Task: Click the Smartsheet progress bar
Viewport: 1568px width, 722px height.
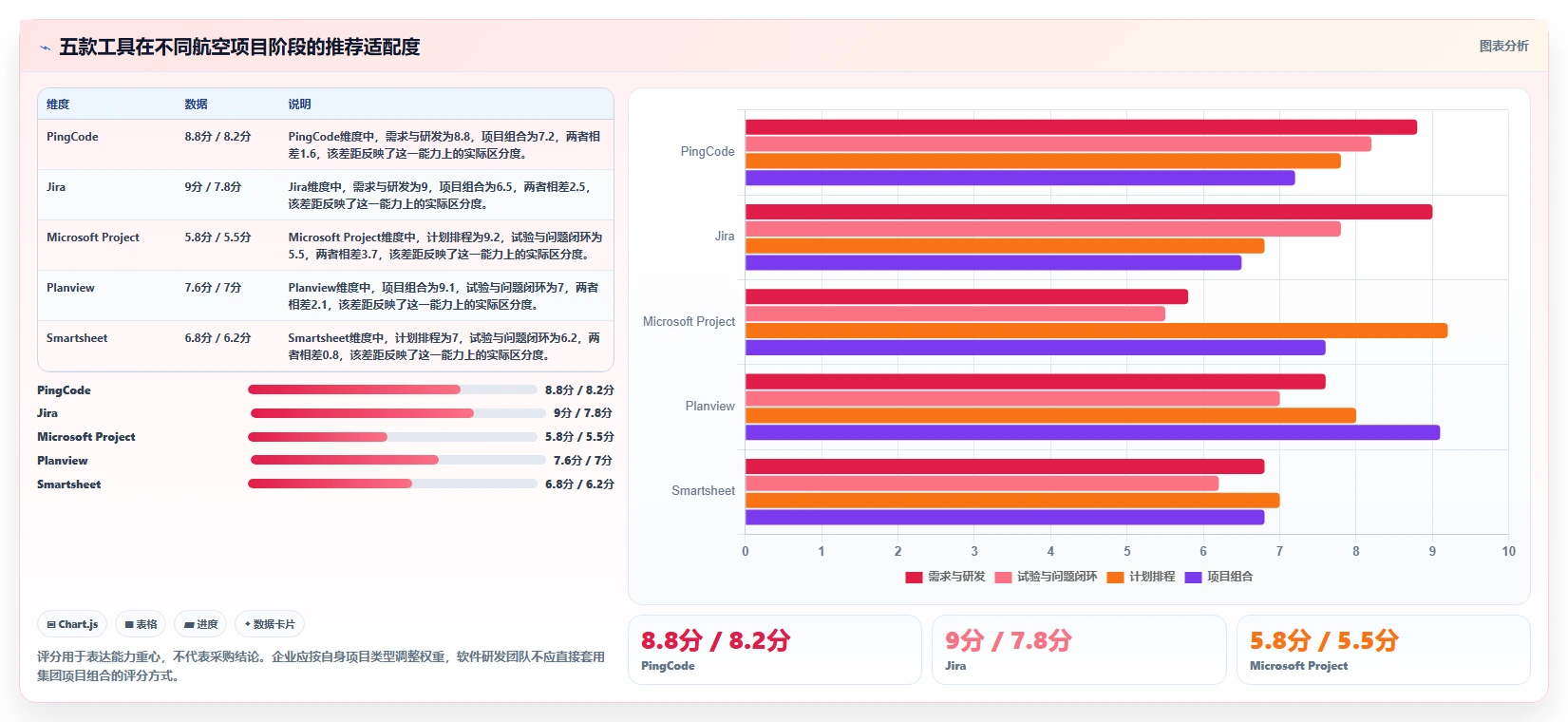Action: click(x=392, y=484)
